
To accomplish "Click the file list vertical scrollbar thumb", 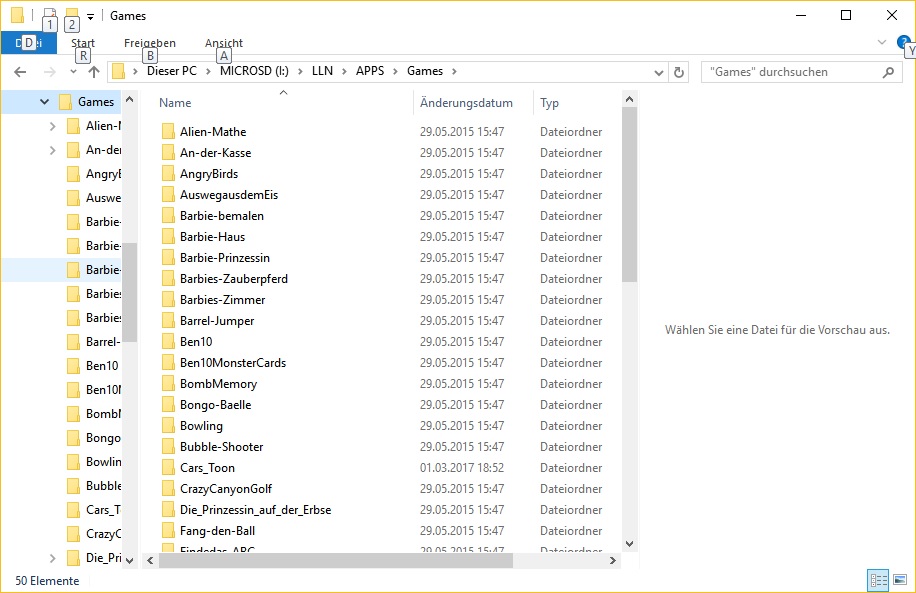I will 629,195.
